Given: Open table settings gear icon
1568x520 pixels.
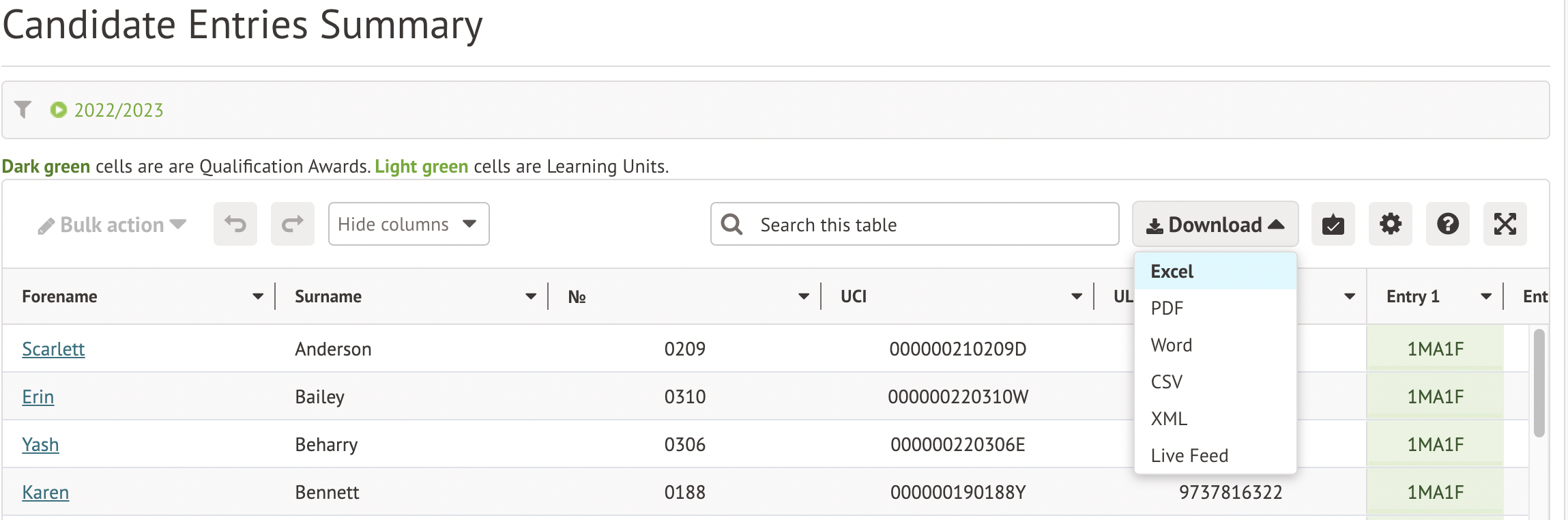Looking at the screenshot, I should coord(1390,224).
